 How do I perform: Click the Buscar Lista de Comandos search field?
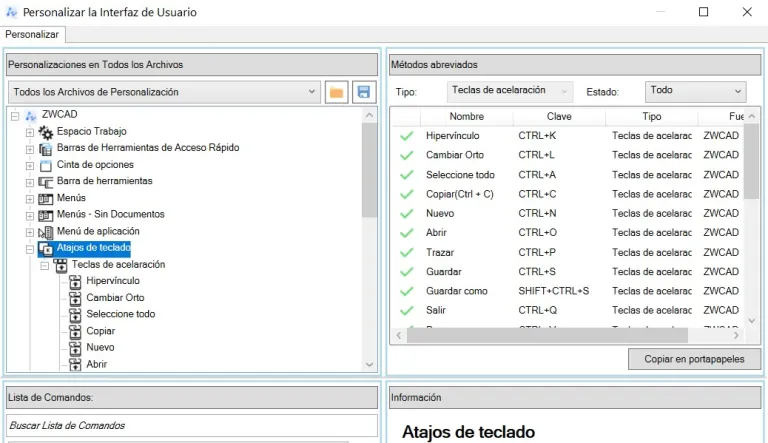192,425
